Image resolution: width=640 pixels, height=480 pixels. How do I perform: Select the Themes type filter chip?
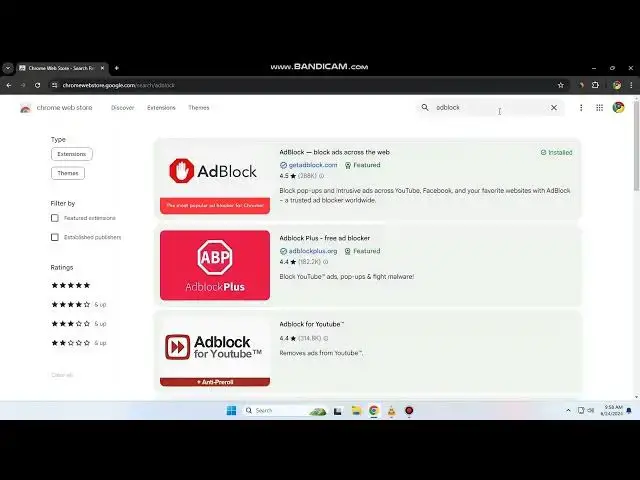(68, 173)
